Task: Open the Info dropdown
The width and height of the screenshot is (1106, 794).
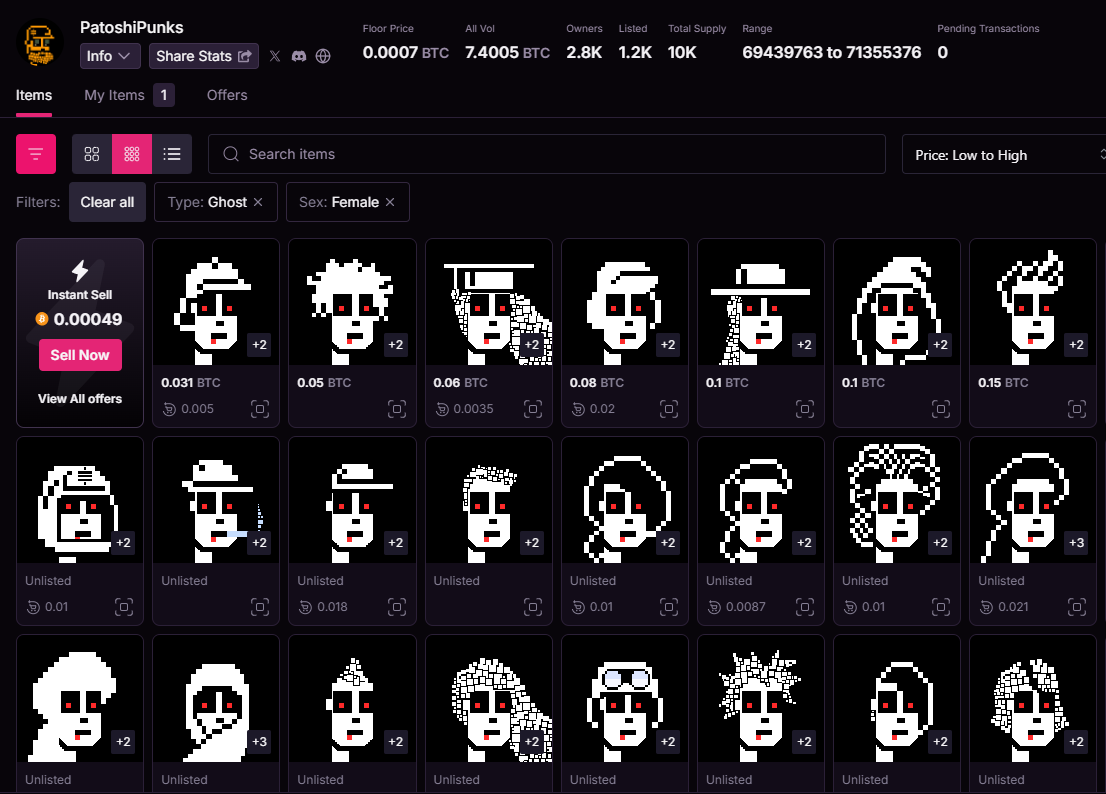Action: [109, 56]
